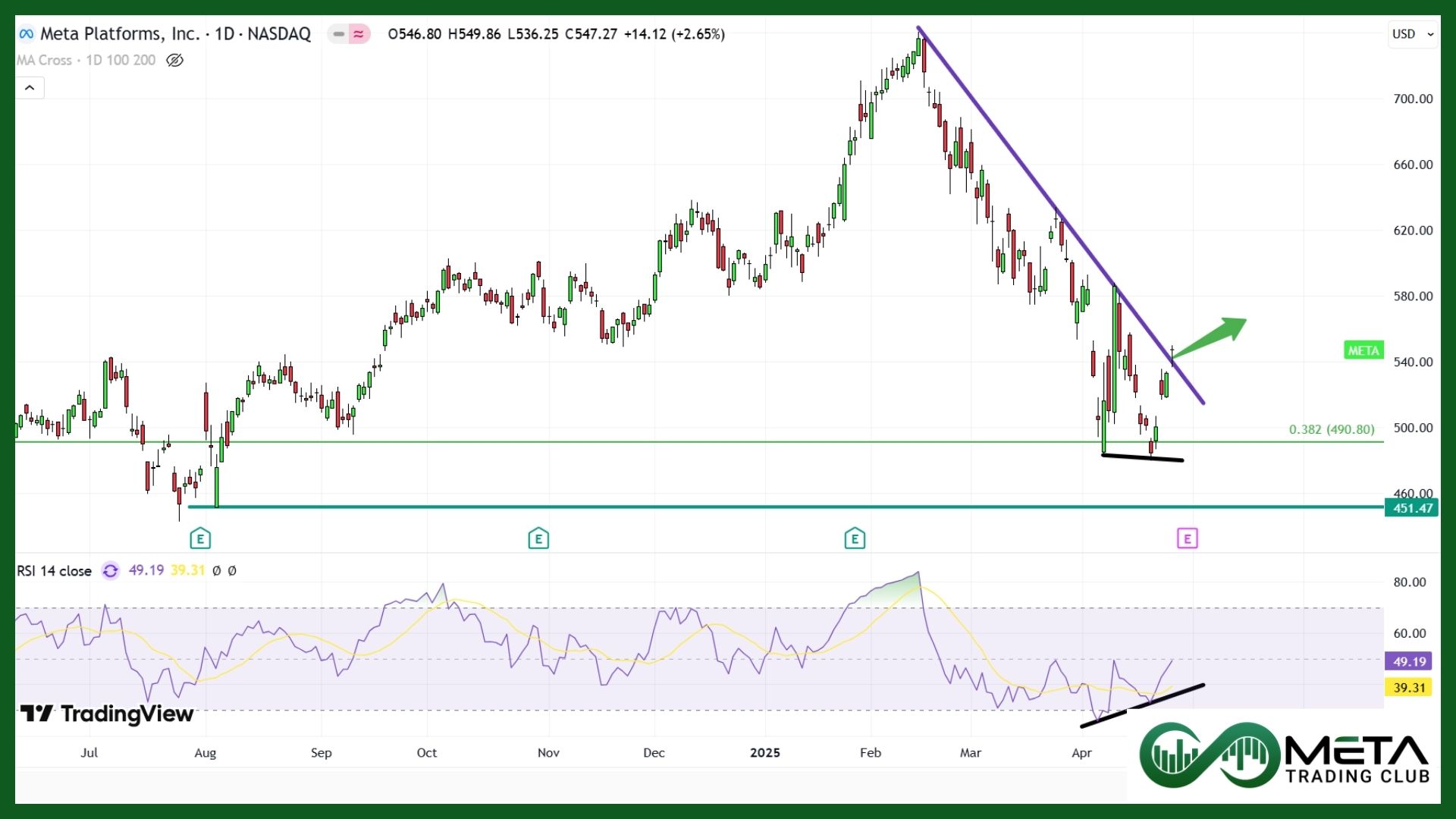Collapse the indicator legend with the chevron
The width and height of the screenshot is (1456, 819).
30,88
